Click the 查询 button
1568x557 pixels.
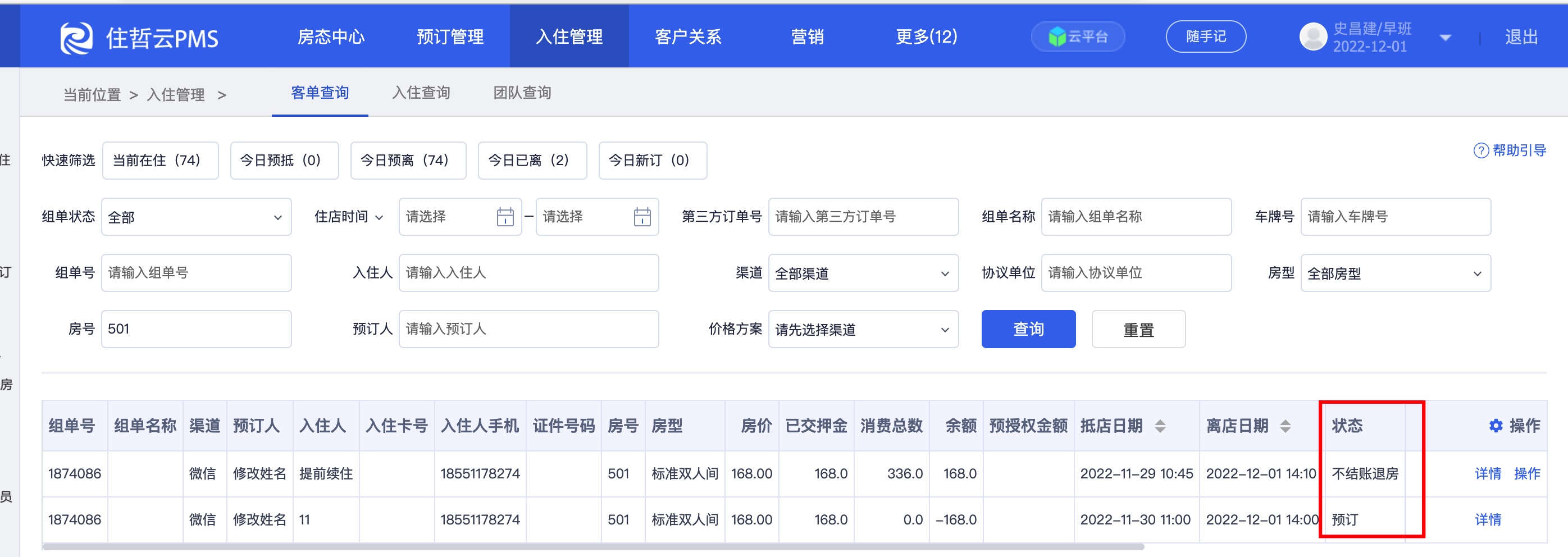pos(1028,330)
